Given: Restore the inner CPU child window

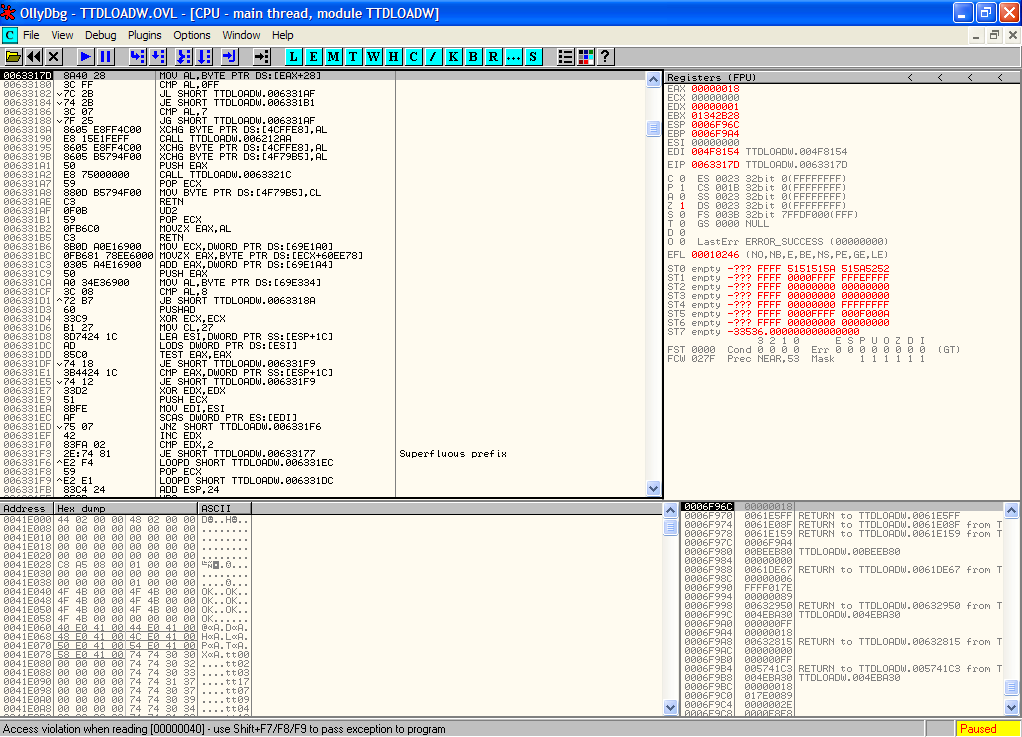Looking at the screenshot, I should (994, 35).
